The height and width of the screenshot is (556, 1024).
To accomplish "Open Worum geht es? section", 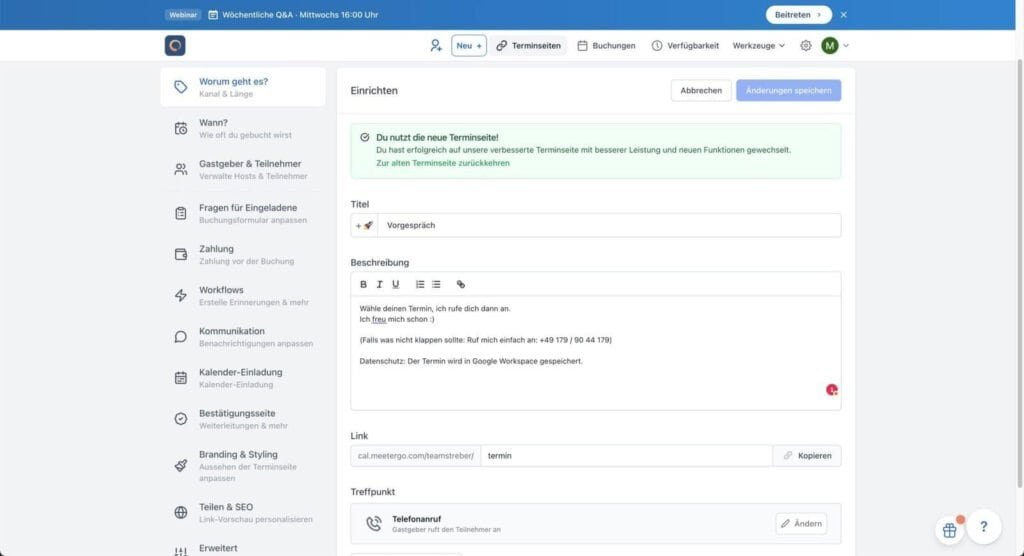I will (x=243, y=87).
